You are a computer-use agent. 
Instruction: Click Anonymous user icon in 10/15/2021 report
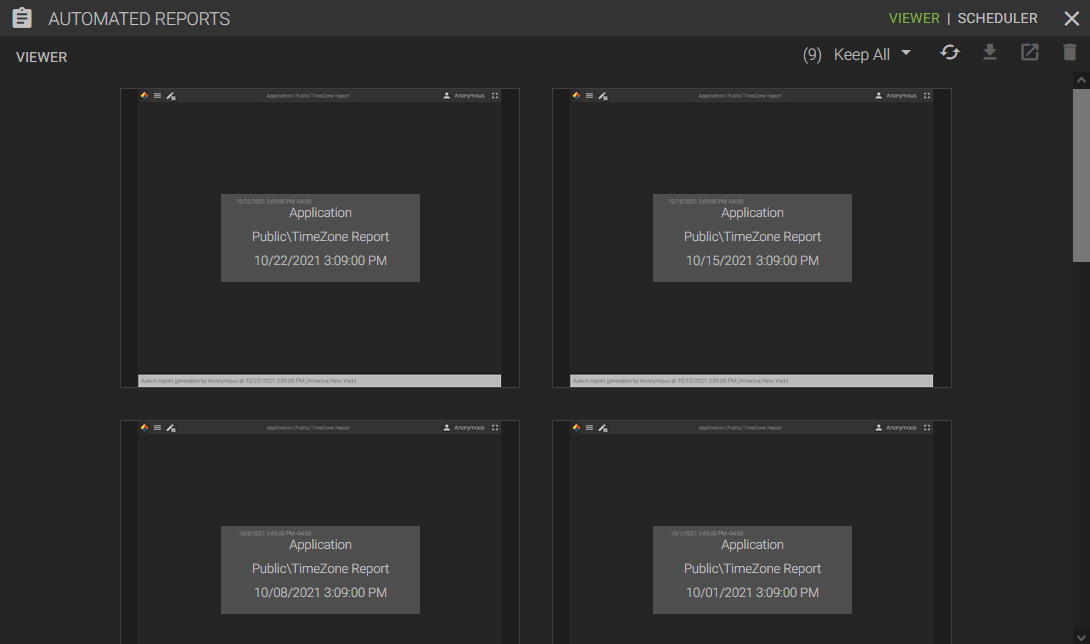879,96
